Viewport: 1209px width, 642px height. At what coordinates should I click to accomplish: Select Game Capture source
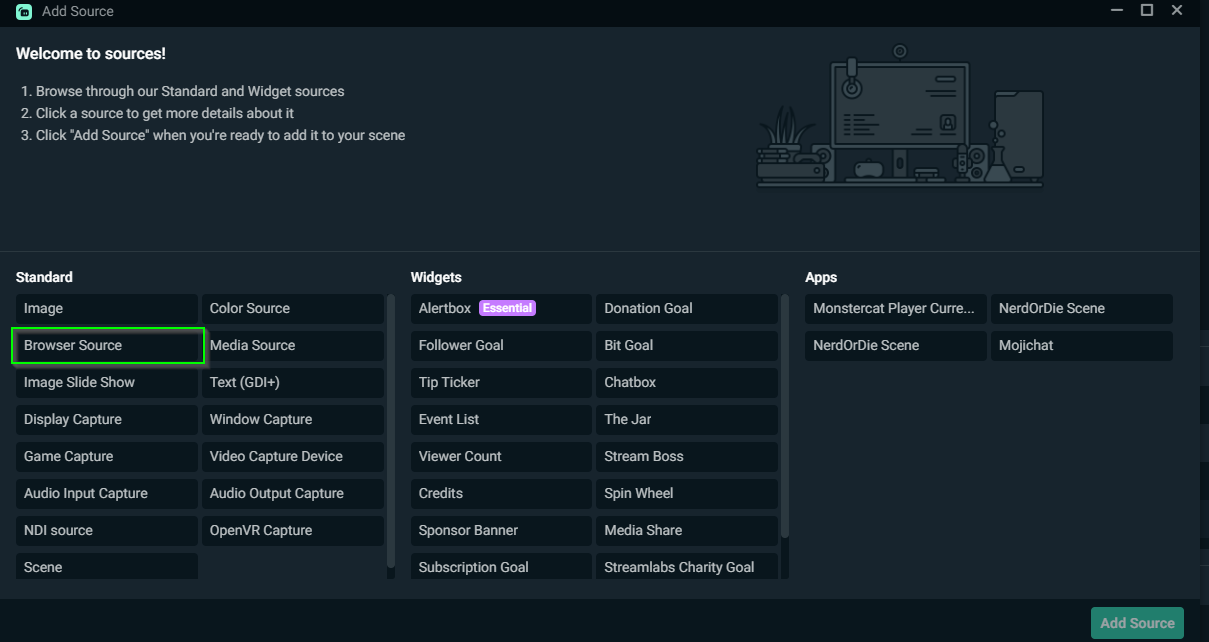pyautogui.click(x=107, y=456)
